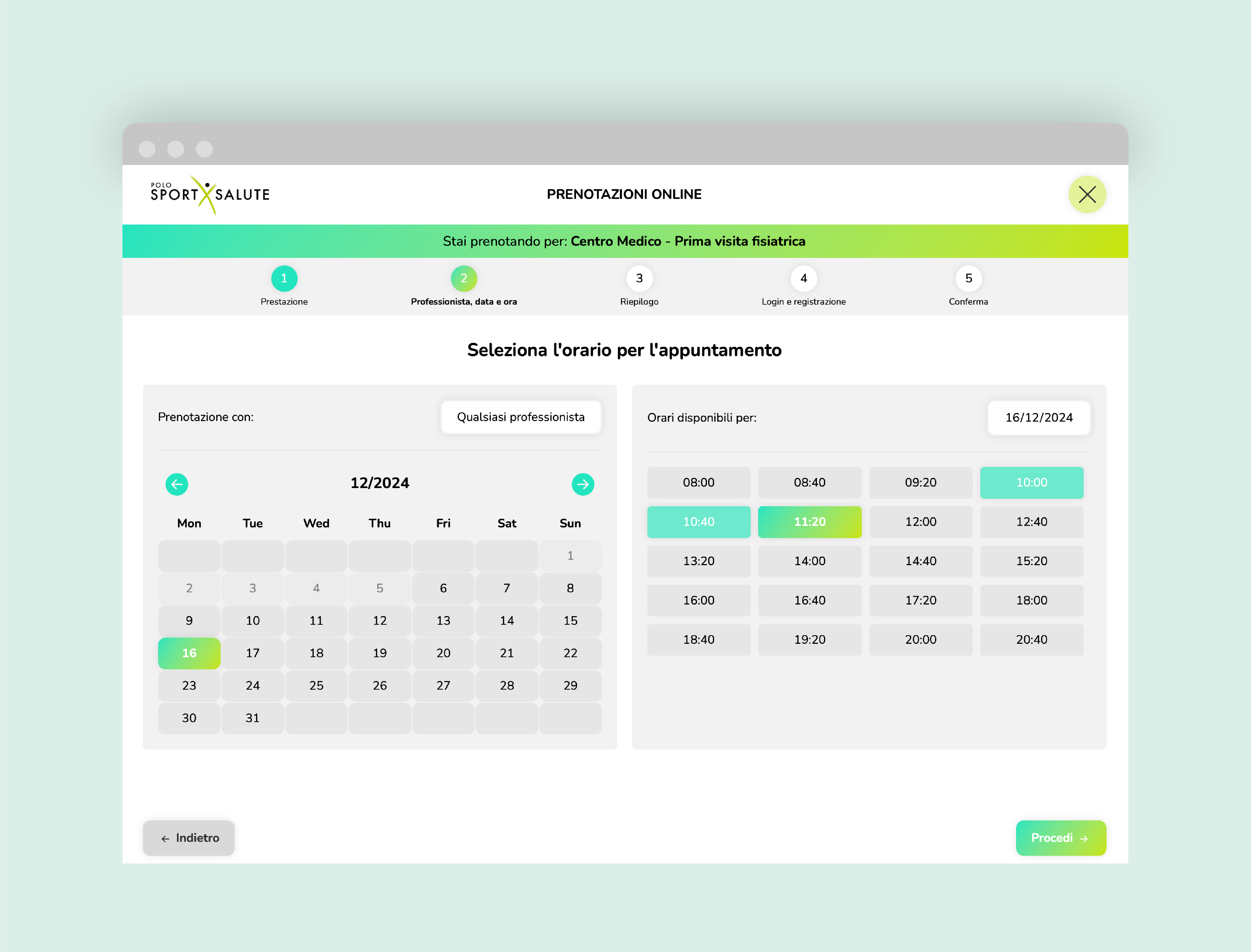Choose the 14:40 time slot
The image size is (1251, 952).
point(921,561)
